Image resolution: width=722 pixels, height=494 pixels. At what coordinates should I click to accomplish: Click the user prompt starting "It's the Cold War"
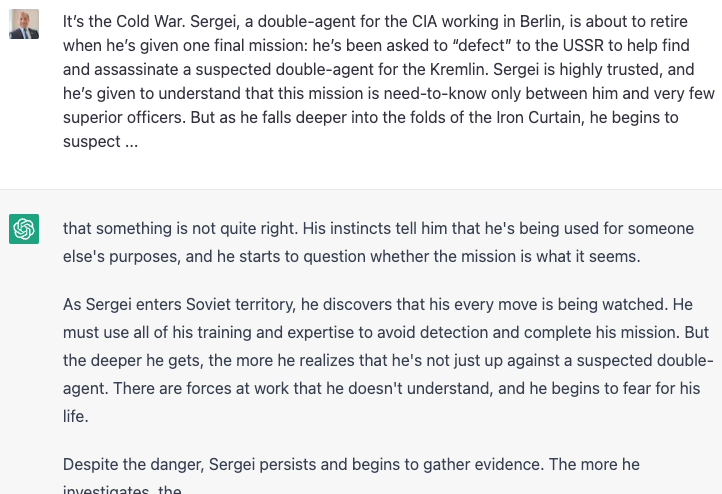(x=389, y=81)
